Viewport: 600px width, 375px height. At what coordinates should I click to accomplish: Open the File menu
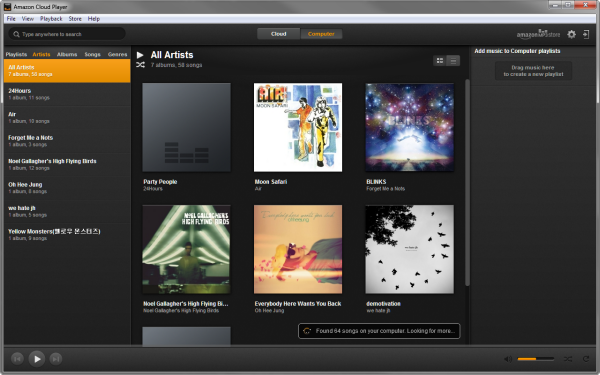coord(11,19)
